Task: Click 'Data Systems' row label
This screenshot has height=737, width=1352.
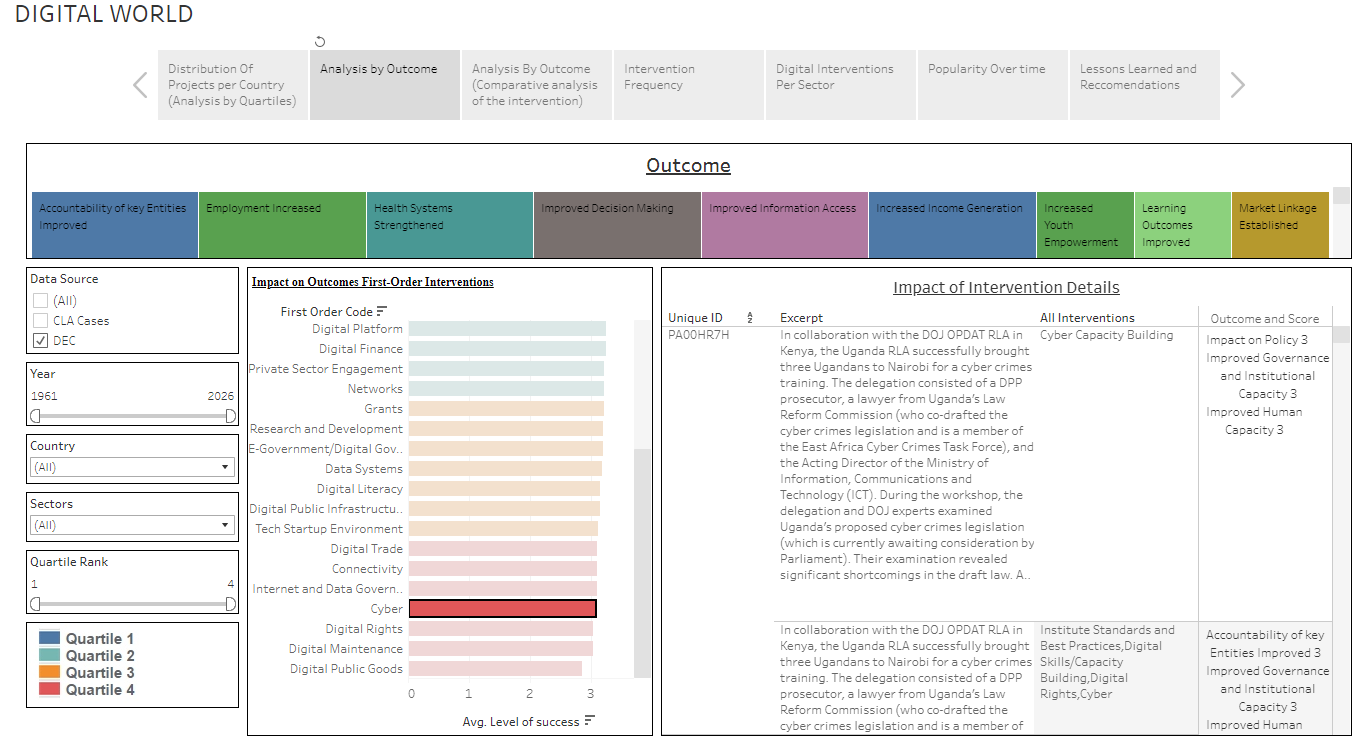Action: click(x=364, y=469)
